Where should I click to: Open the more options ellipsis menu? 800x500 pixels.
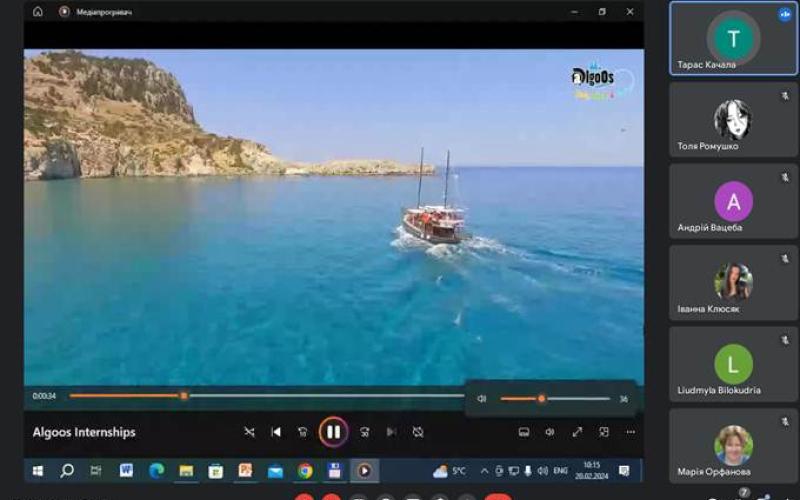(x=631, y=432)
